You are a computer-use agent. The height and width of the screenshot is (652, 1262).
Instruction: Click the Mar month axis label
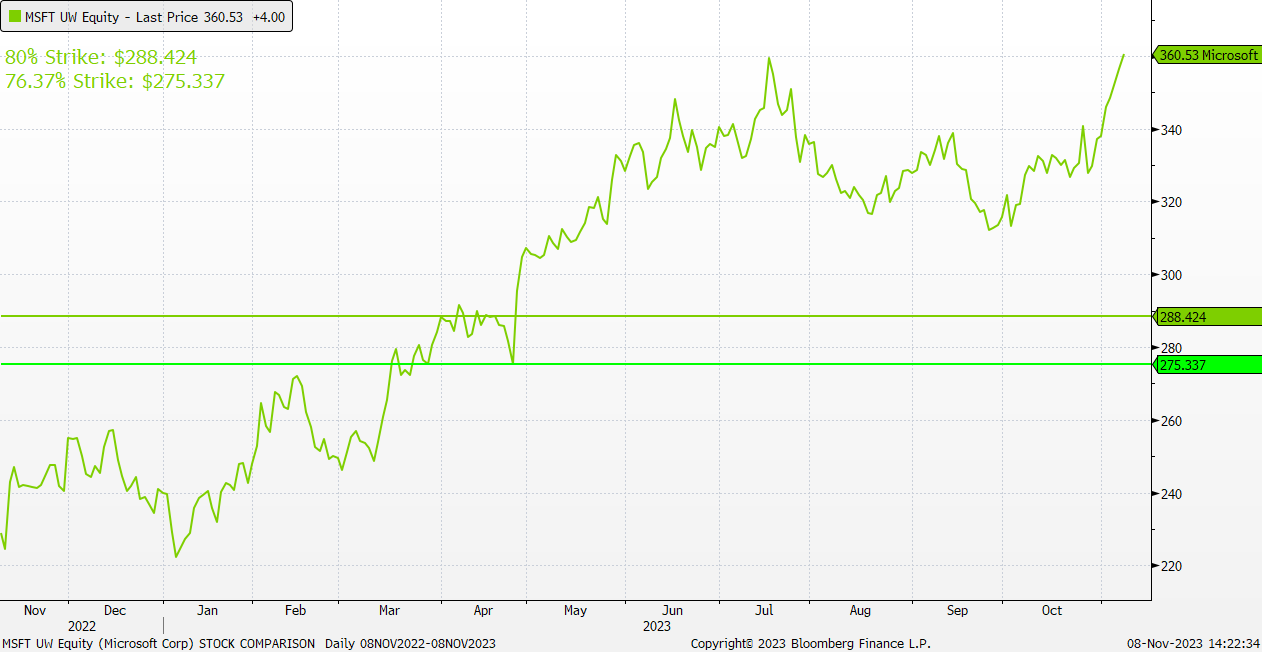390,610
